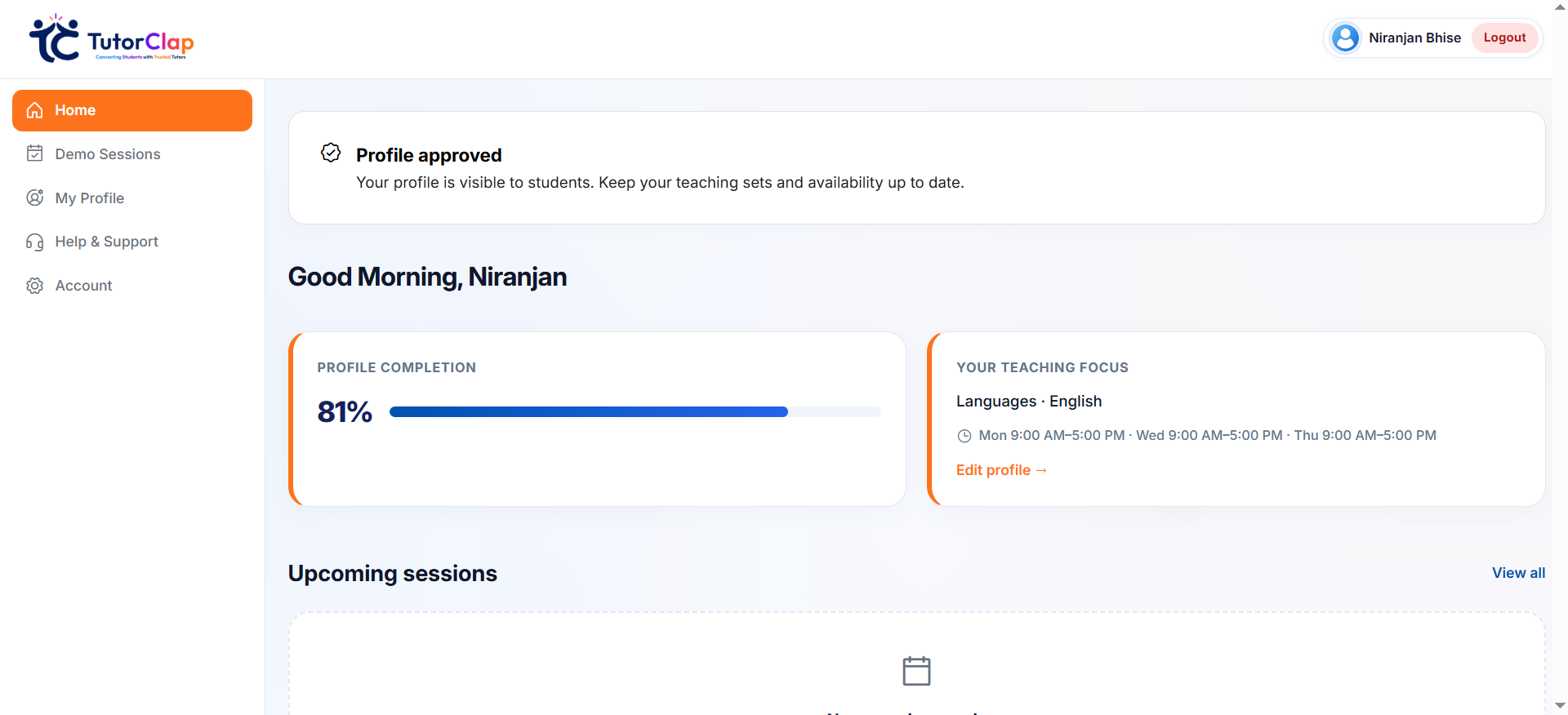View all upcoming sessions
The image size is (1568, 715).
click(x=1518, y=573)
